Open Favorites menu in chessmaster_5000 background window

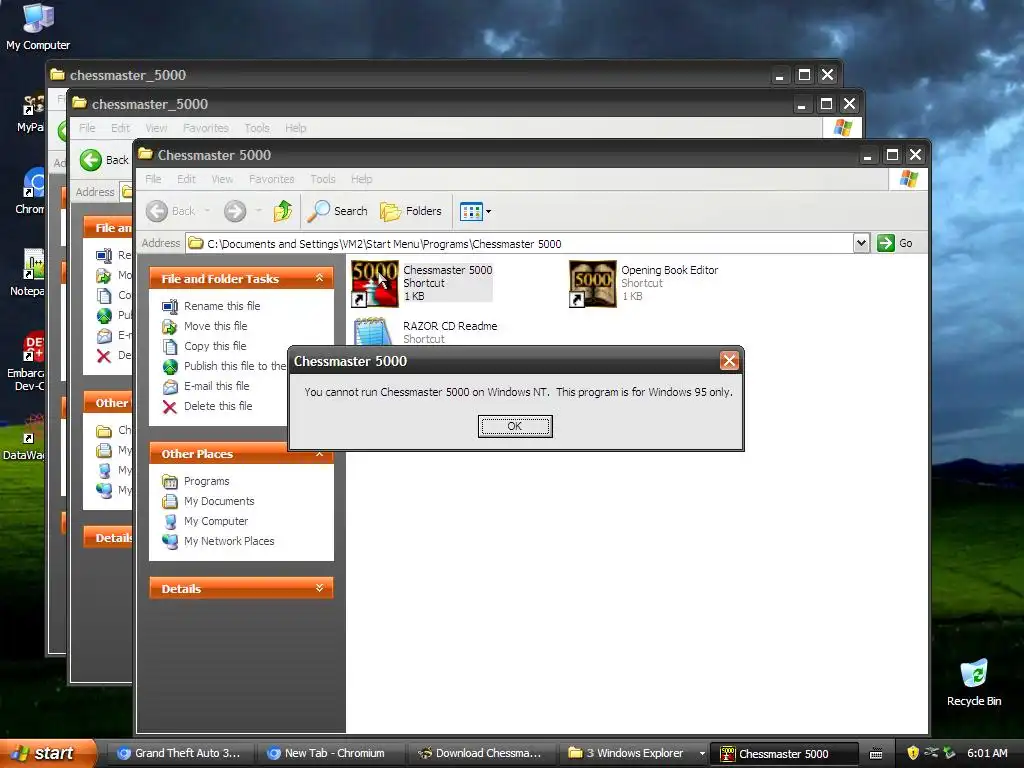tap(206, 128)
